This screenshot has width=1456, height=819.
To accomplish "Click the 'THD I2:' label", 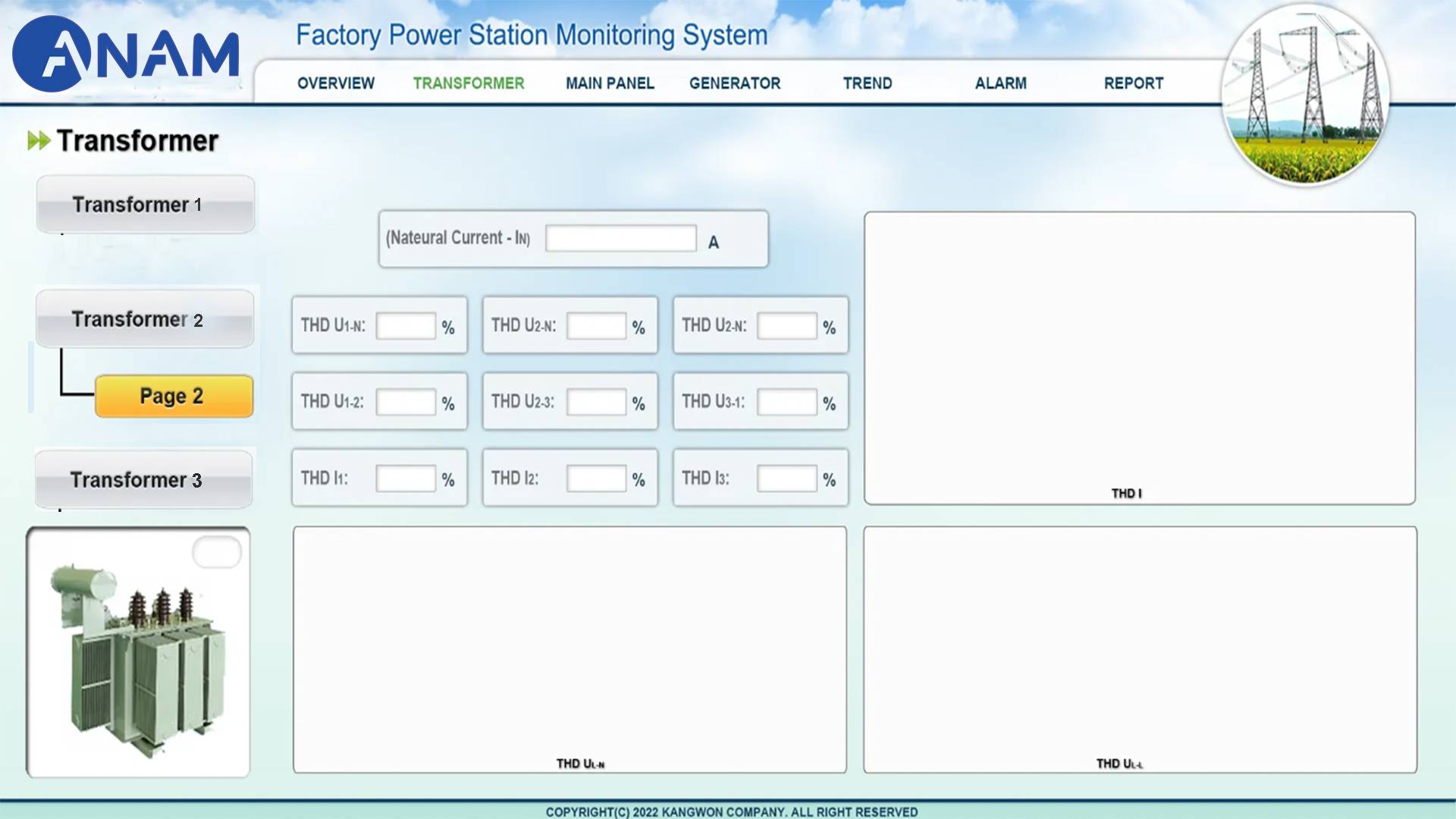I will click(x=515, y=478).
